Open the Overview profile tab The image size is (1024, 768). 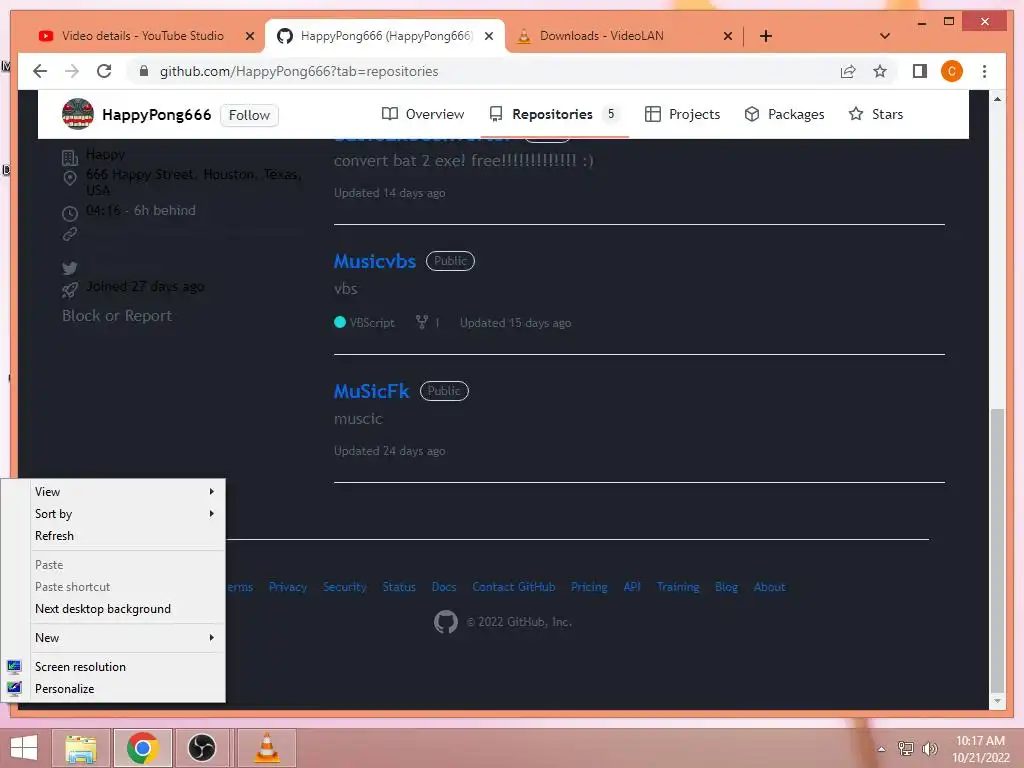coord(423,114)
